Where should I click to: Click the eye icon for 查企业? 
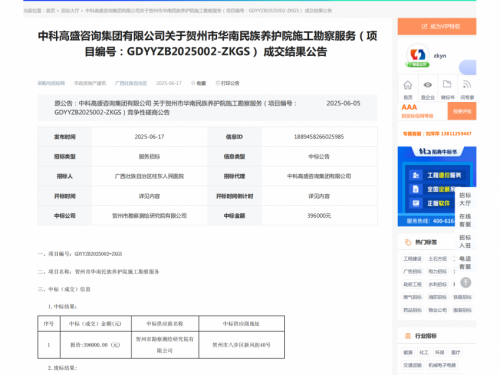[428, 85]
